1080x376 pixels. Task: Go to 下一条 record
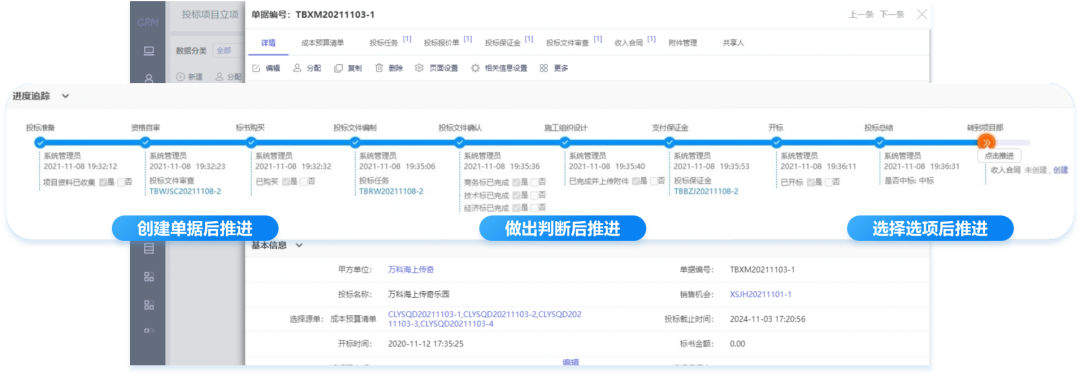(x=891, y=14)
